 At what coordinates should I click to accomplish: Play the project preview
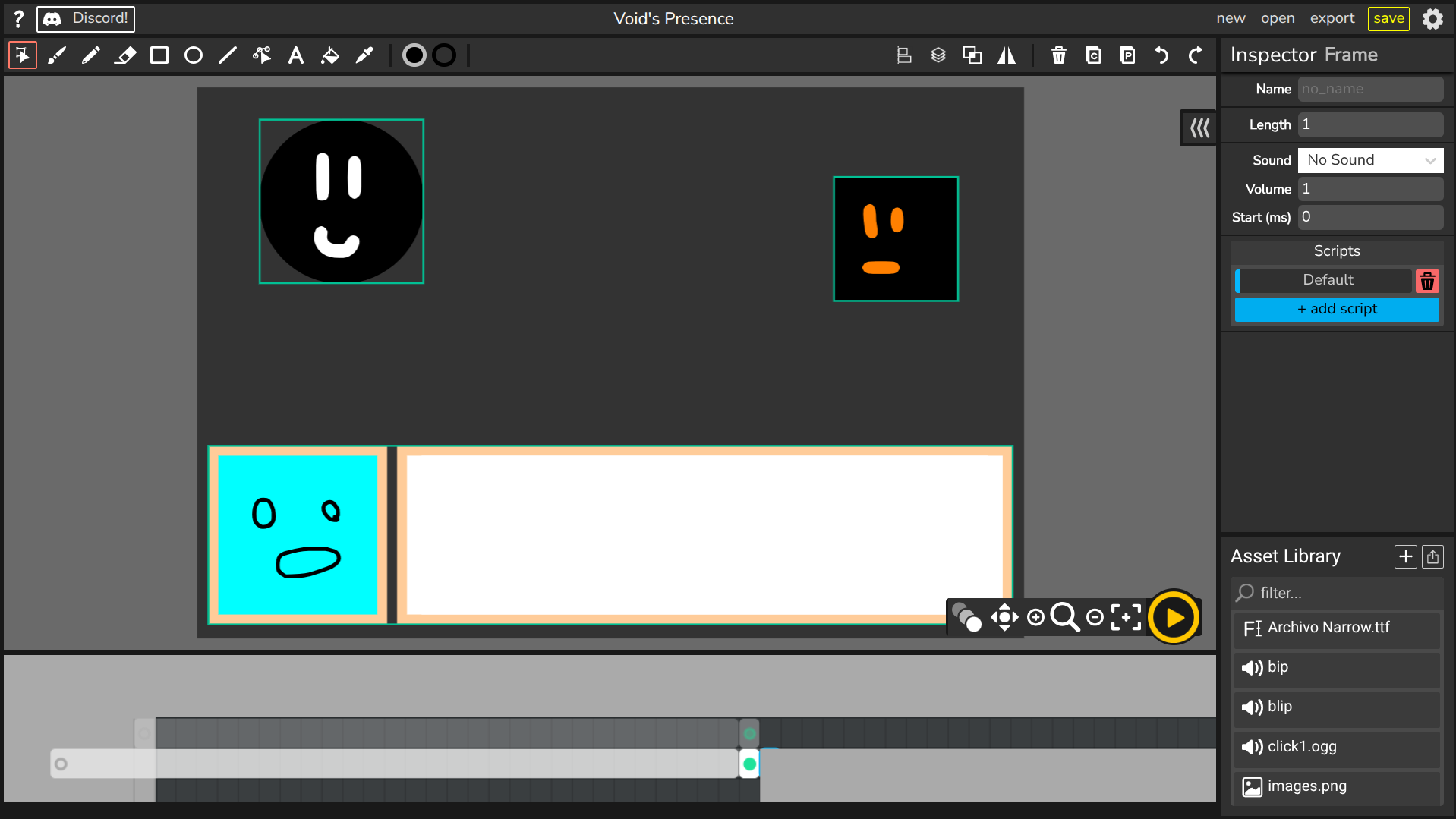click(1174, 618)
